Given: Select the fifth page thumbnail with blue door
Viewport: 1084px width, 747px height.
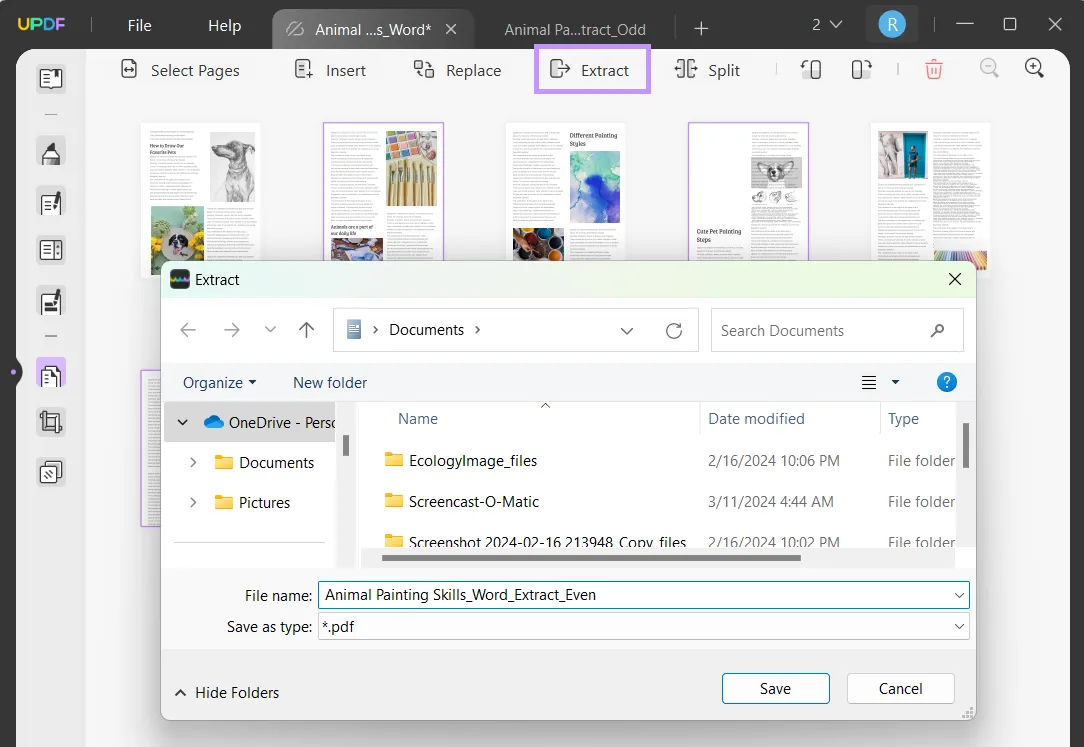Looking at the screenshot, I should (x=931, y=192).
